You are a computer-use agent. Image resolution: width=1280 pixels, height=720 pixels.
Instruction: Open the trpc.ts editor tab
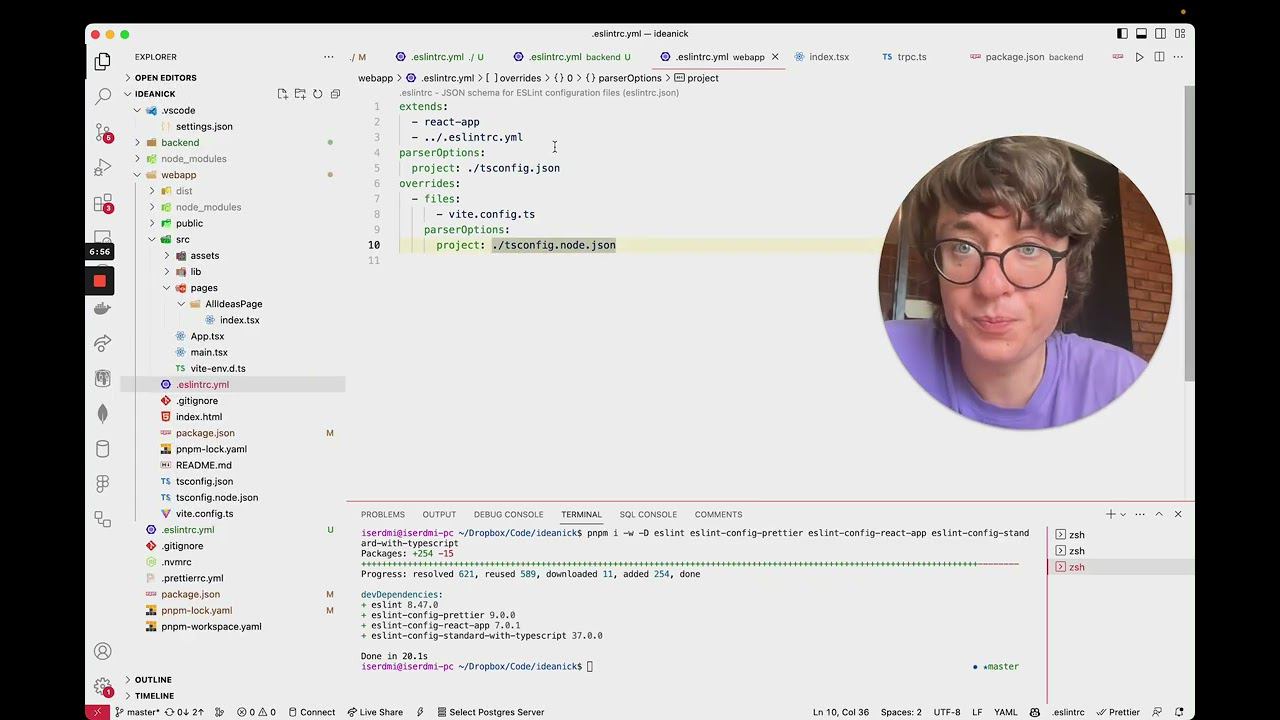pos(912,57)
